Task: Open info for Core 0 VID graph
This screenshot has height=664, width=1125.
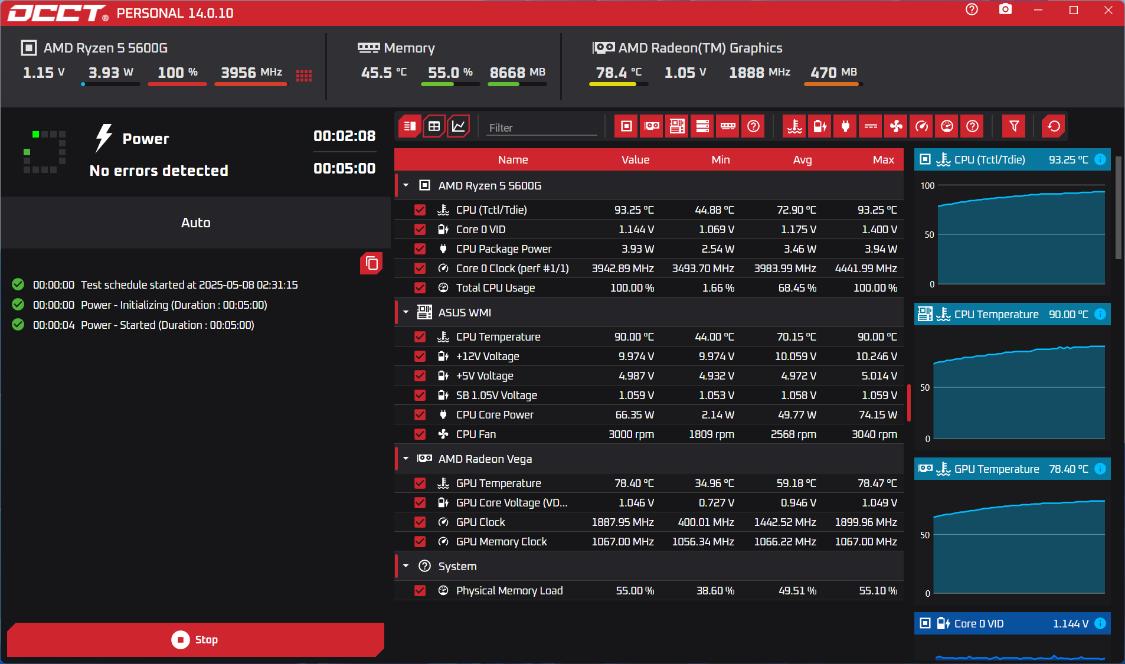Action: 1100,623
